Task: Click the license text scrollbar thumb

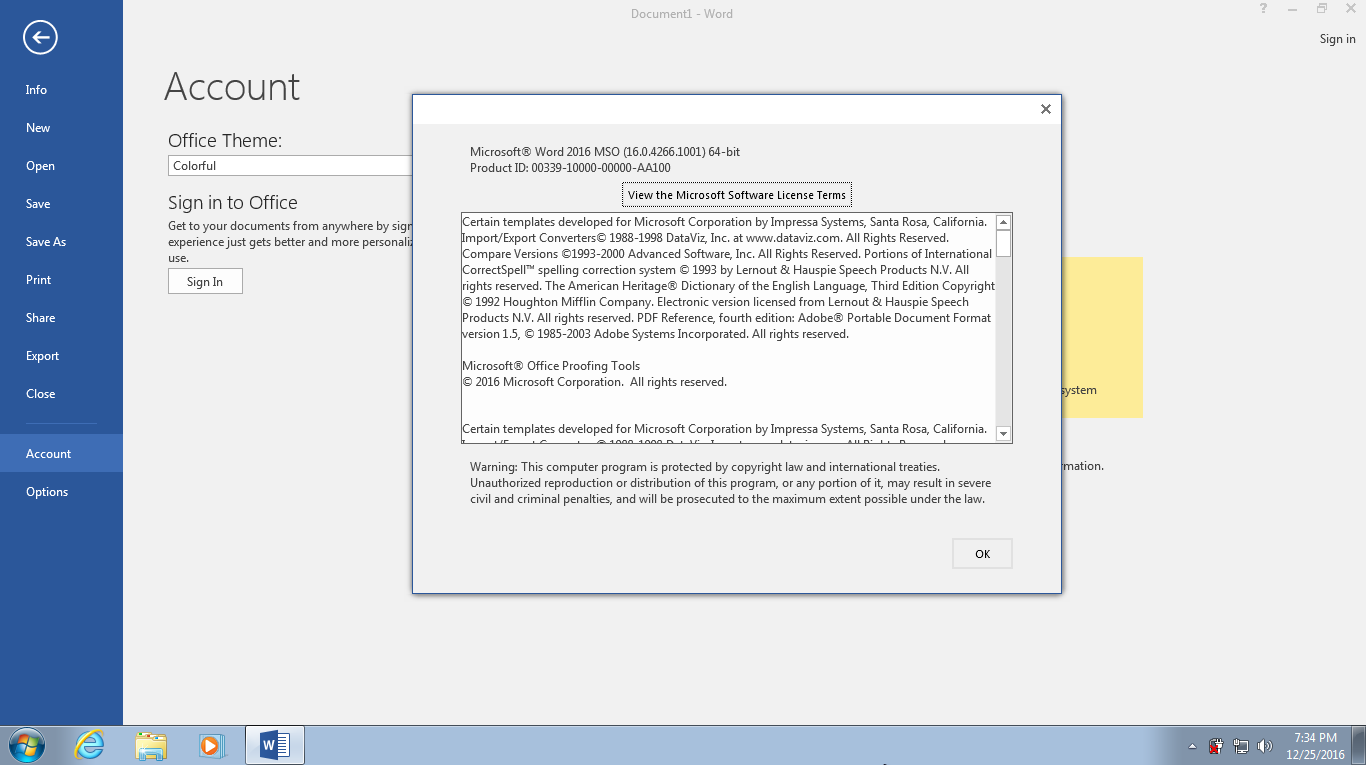Action: (1004, 243)
